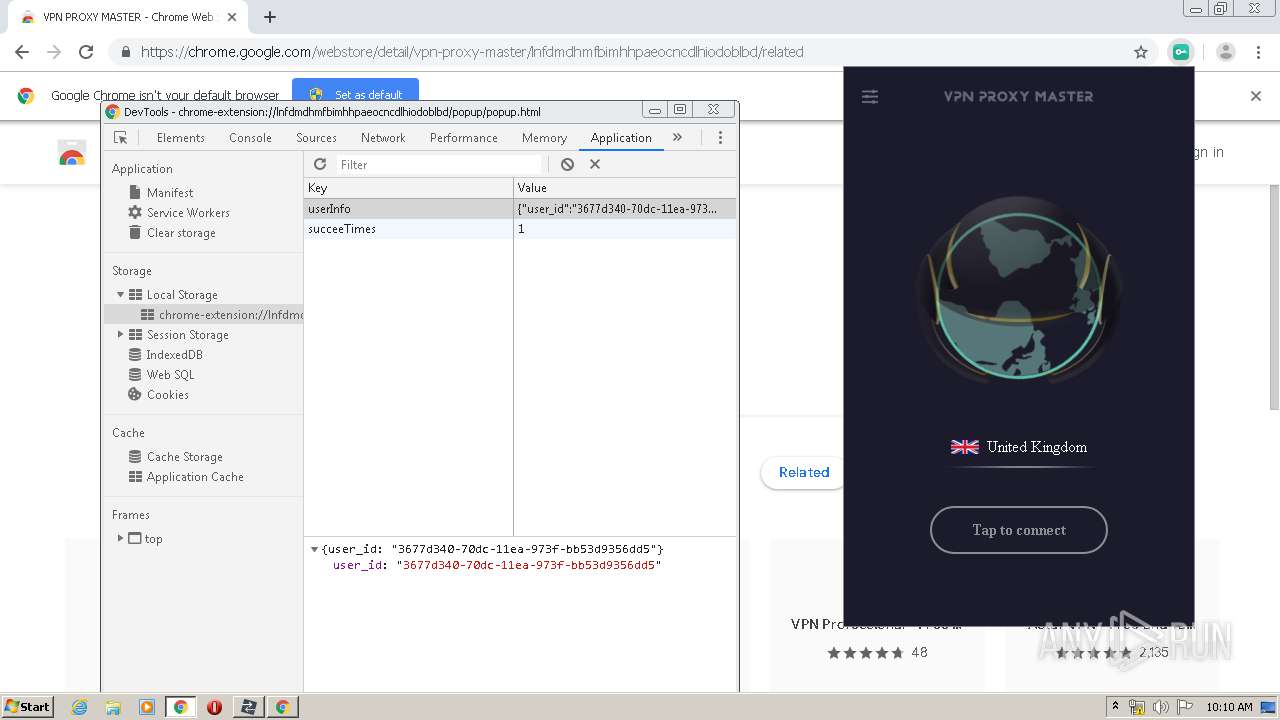Click the clock showing 10:10 AM
1280x720 pixels.
[1229, 707]
